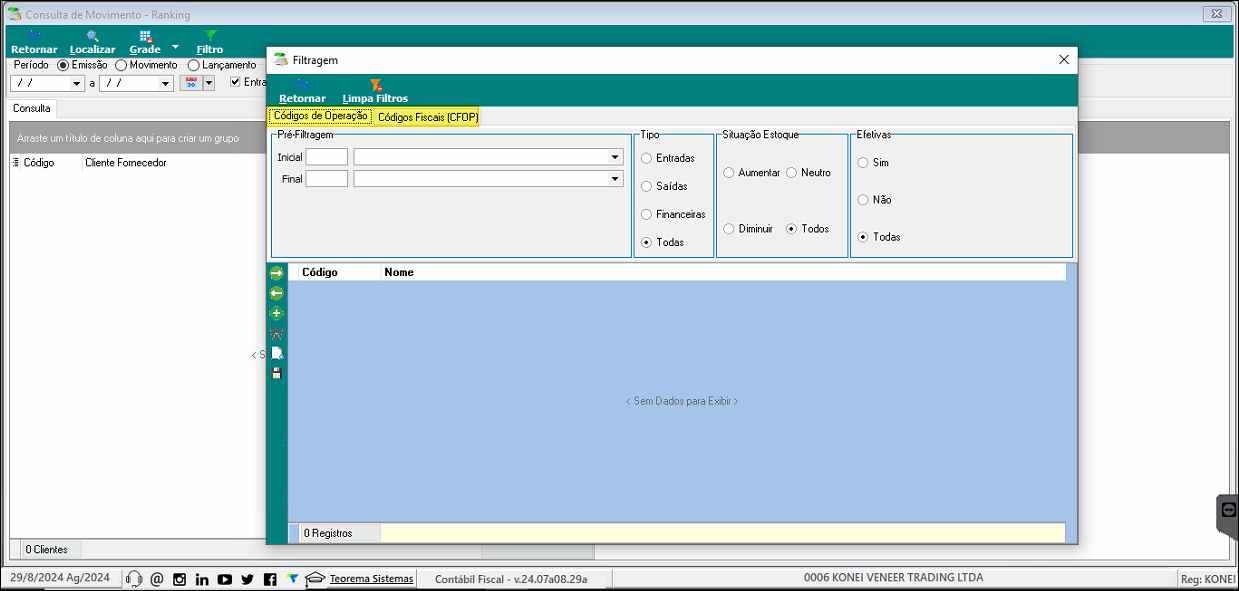The width and height of the screenshot is (1239, 591).
Task: Select Lançamento period radio button
Action: click(x=193, y=65)
